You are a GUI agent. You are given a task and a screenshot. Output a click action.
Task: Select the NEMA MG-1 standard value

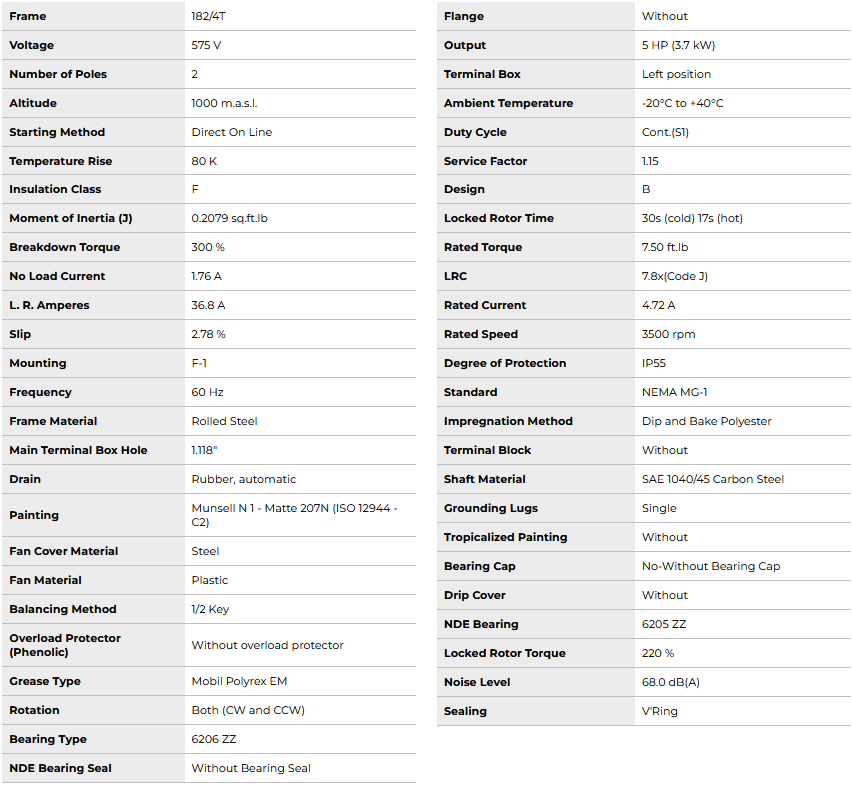tap(674, 392)
